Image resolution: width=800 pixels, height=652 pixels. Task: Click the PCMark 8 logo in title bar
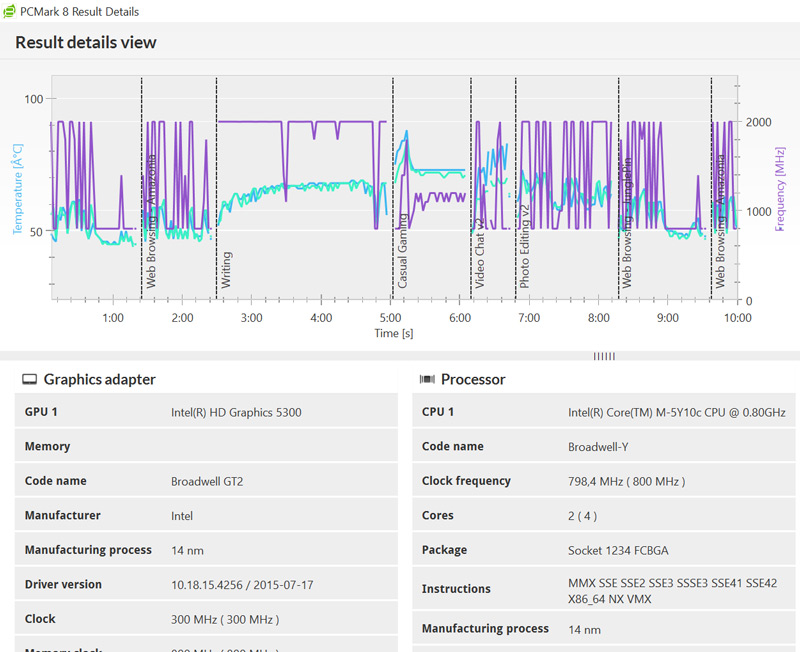click(x=10, y=11)
